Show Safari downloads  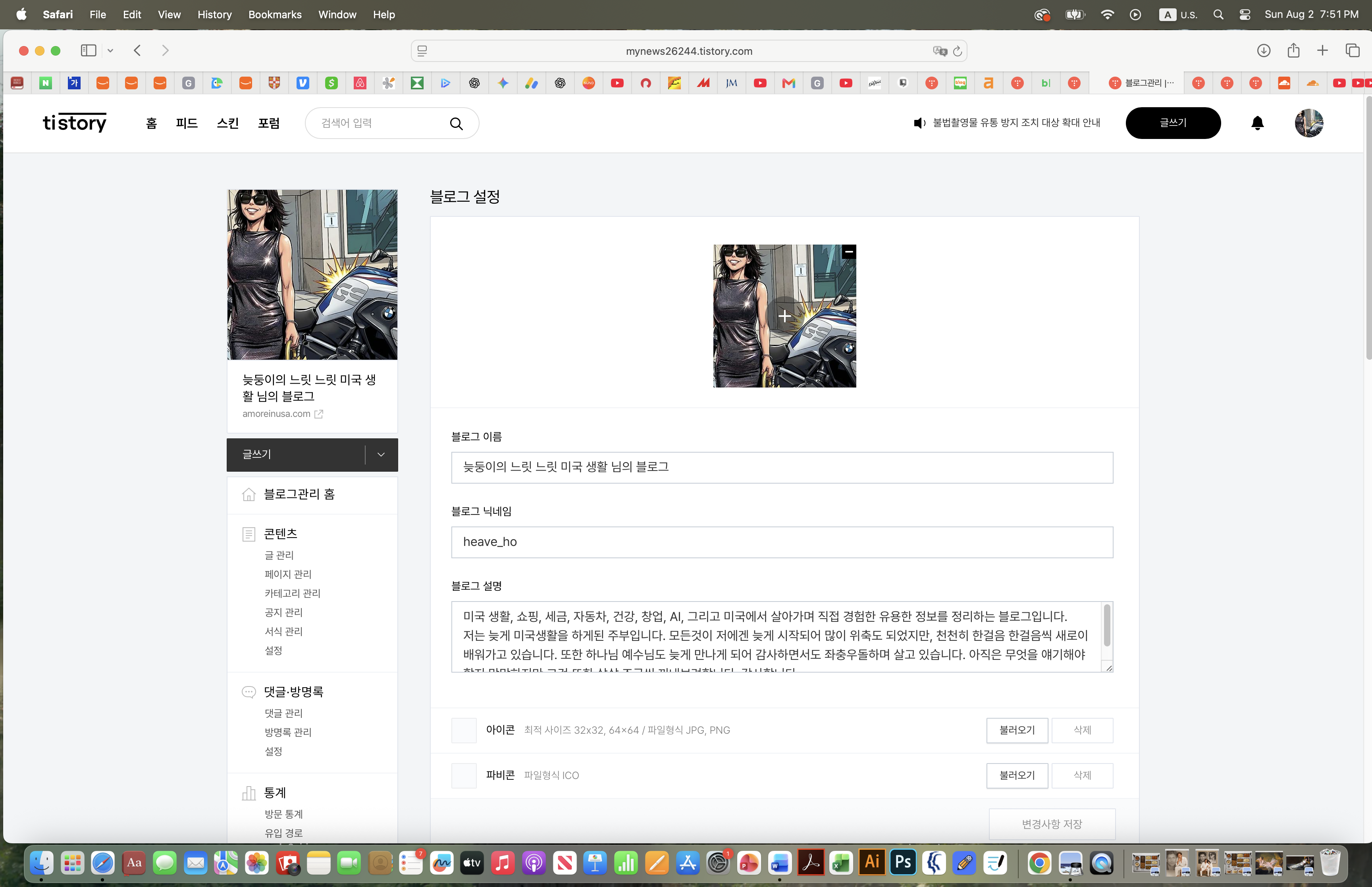tap(1263, 51)
